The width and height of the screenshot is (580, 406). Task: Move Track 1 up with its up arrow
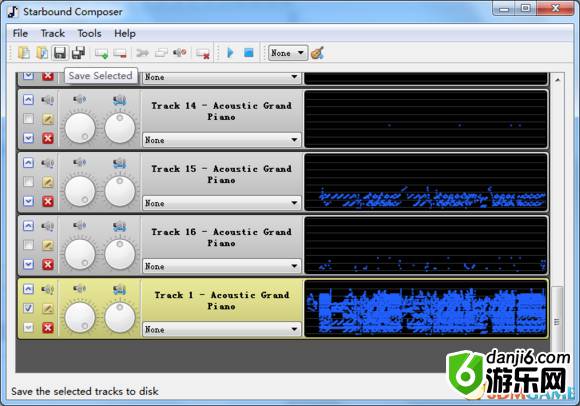[28, 289]
